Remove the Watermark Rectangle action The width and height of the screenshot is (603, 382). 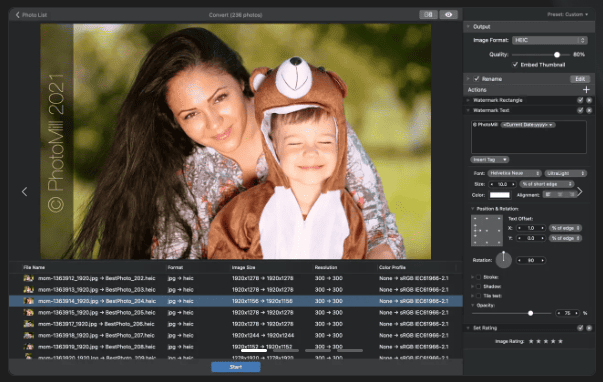coord(589,100)
